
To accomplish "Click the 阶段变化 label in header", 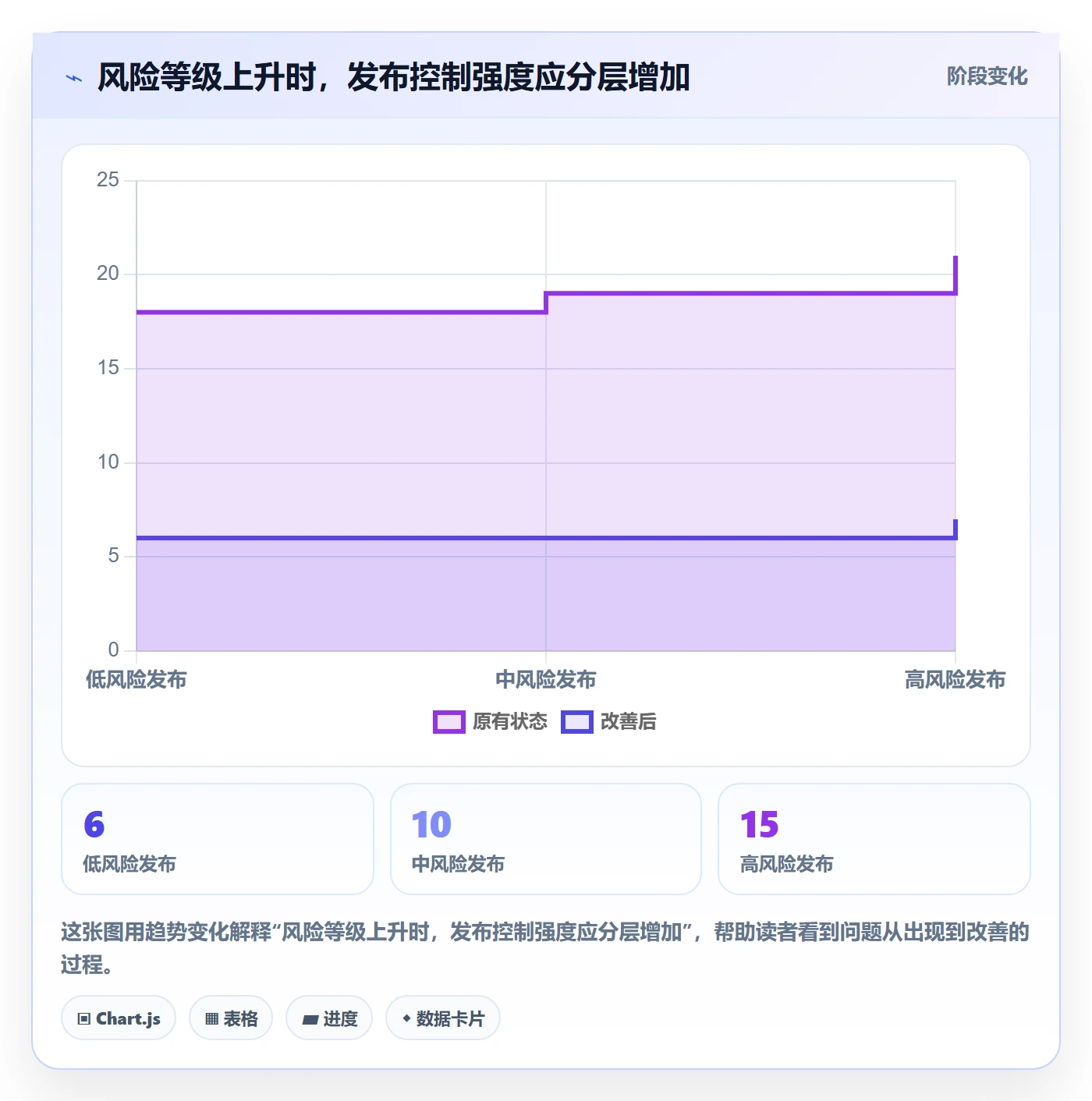I will tap(987, 76).
